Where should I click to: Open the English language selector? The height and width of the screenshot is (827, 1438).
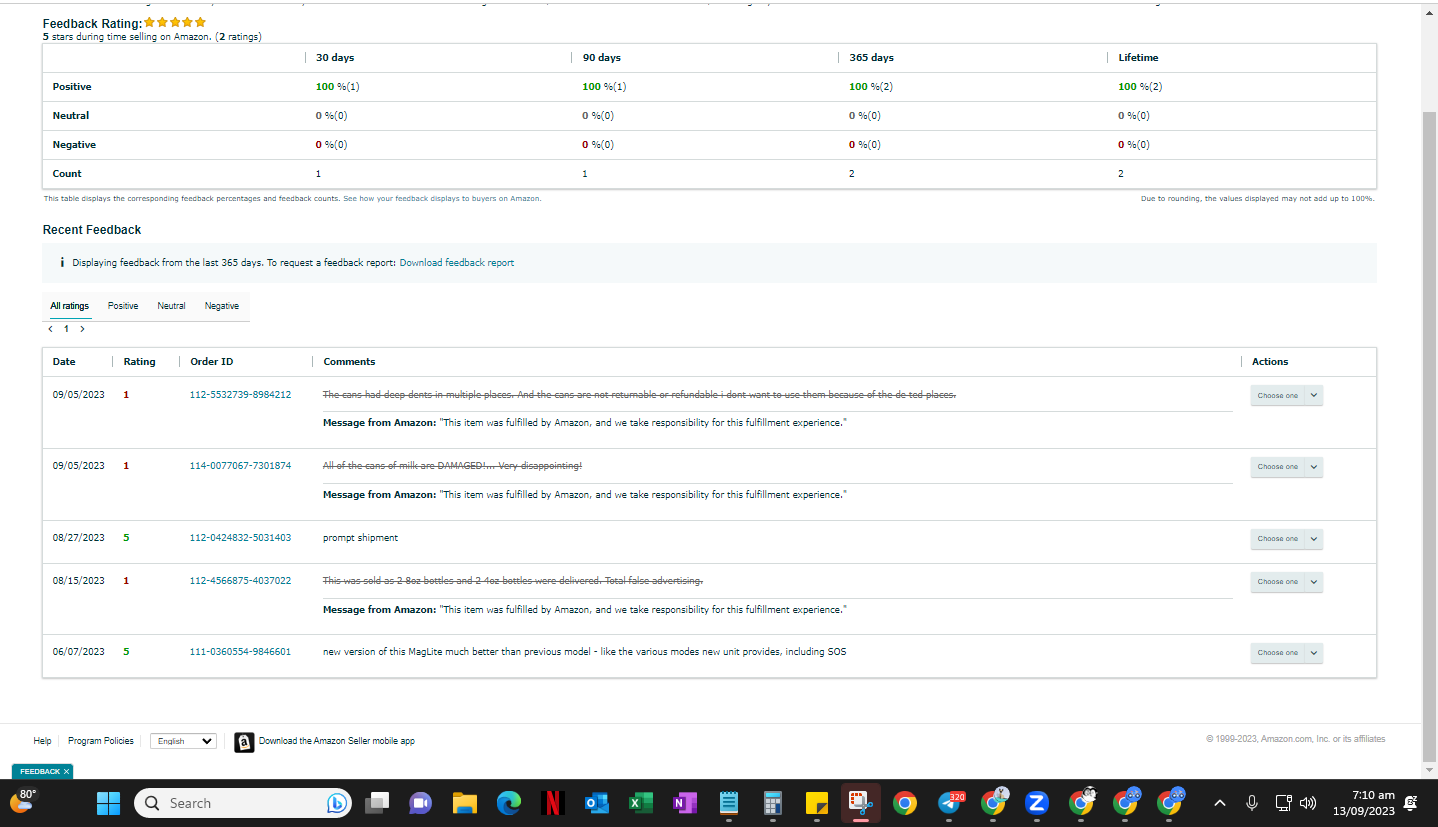[183, 741]
